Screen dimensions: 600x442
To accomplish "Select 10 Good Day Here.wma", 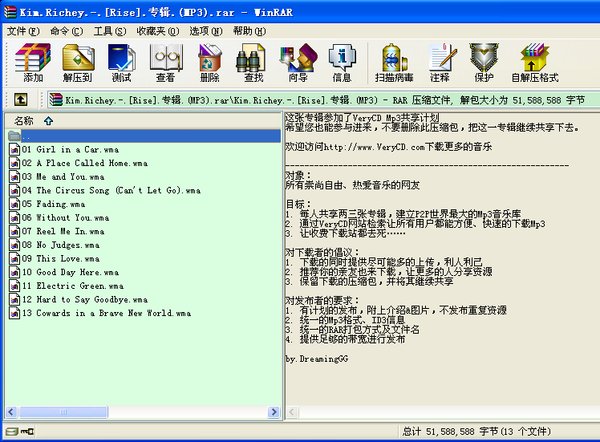I will click(70, 272).
